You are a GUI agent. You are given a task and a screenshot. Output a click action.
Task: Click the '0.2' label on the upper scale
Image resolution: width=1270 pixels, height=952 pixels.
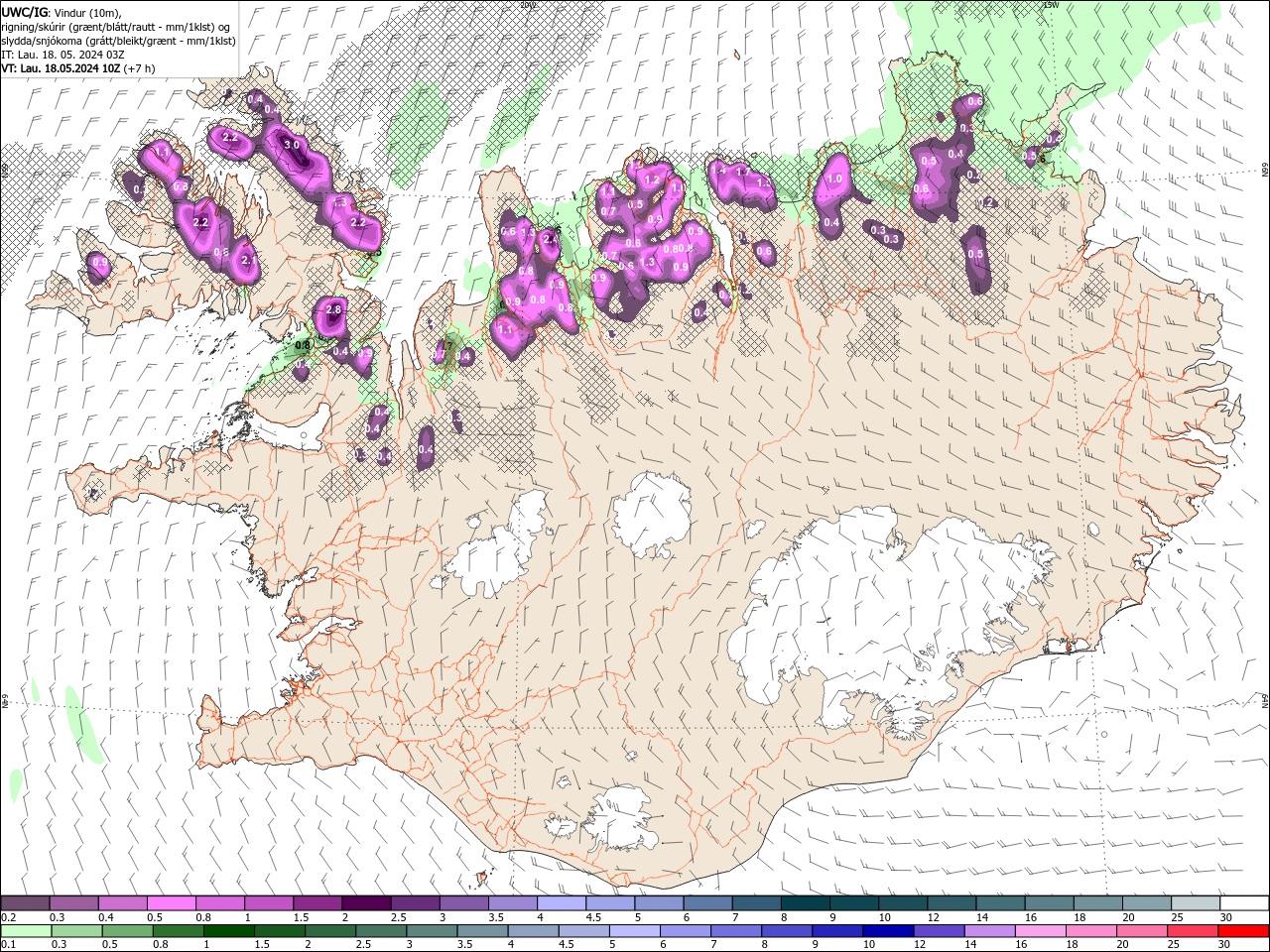pyautogui.click(x=9, y=917)
